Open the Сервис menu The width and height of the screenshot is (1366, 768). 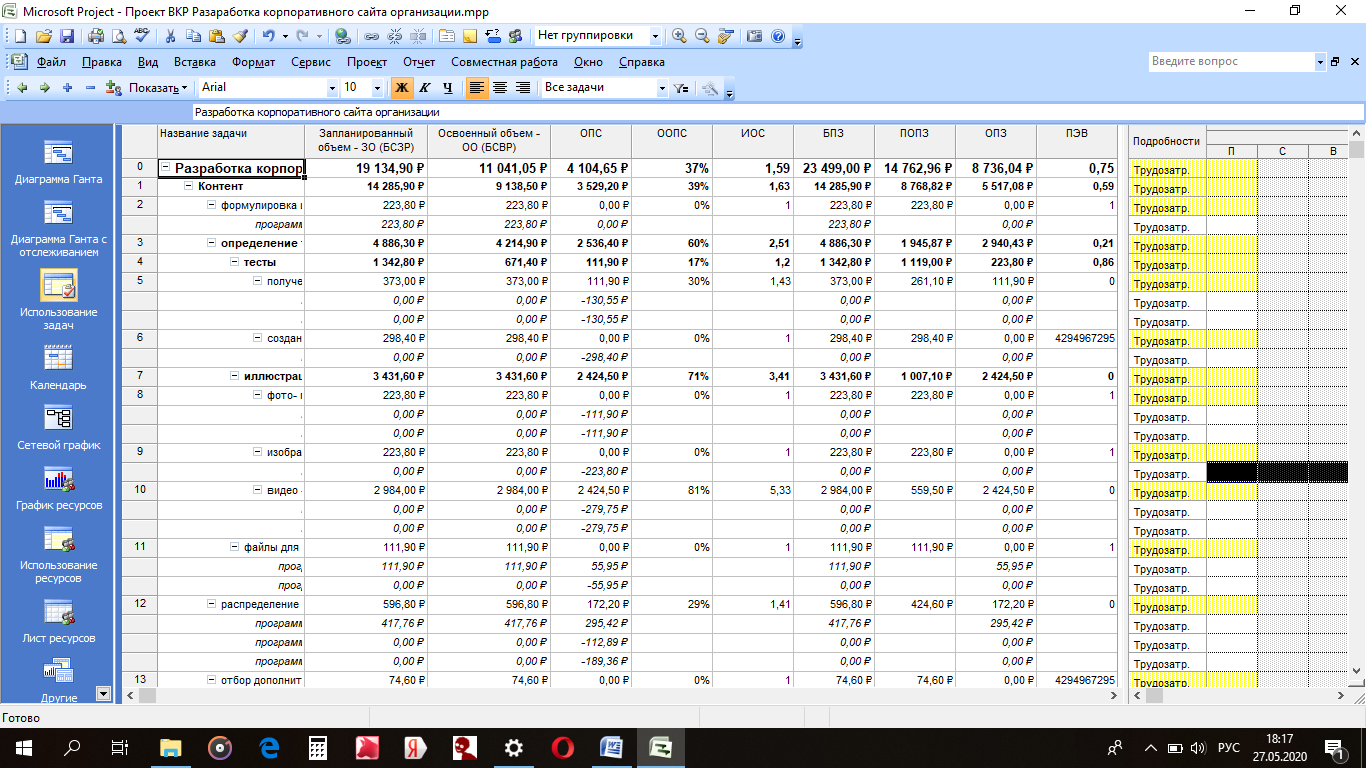pyautogui.click(x=311, y=62)
